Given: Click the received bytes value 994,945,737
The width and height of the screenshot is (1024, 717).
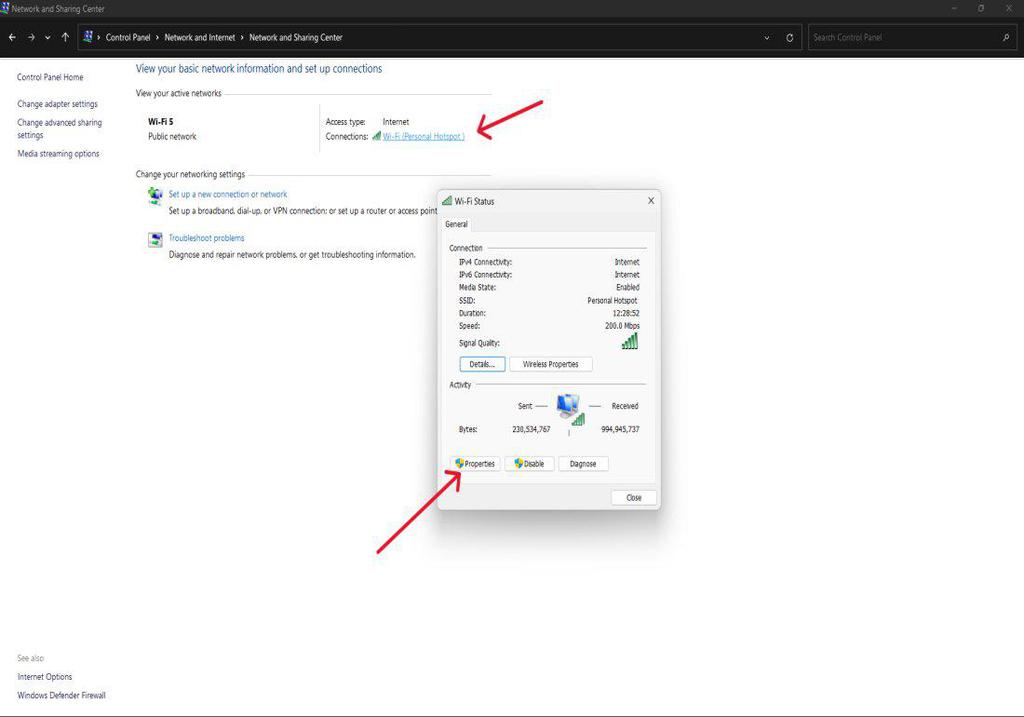Looking at the screenshot, I should 620,429.
